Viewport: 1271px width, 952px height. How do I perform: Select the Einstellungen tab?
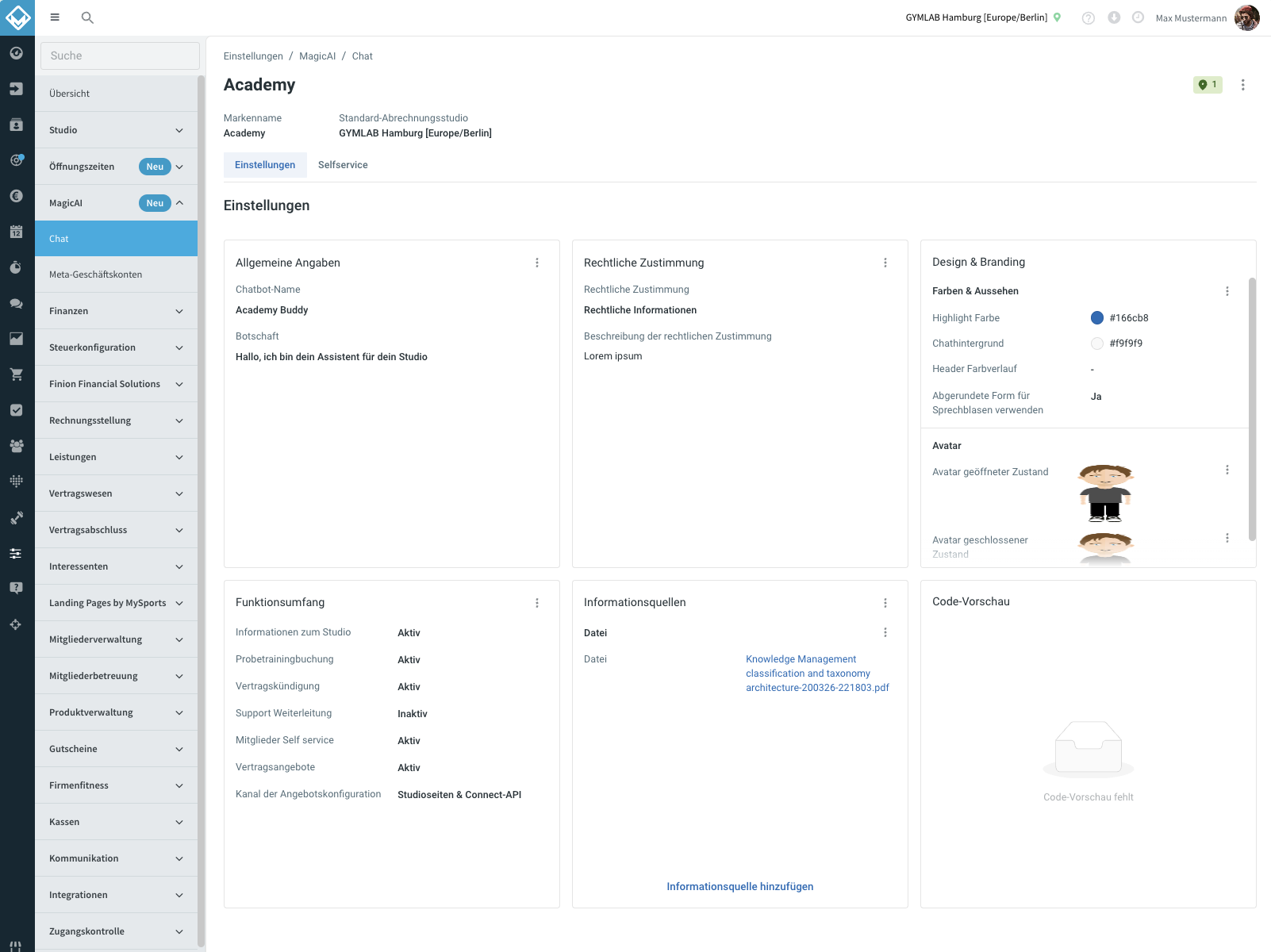[x=265, y=165]
